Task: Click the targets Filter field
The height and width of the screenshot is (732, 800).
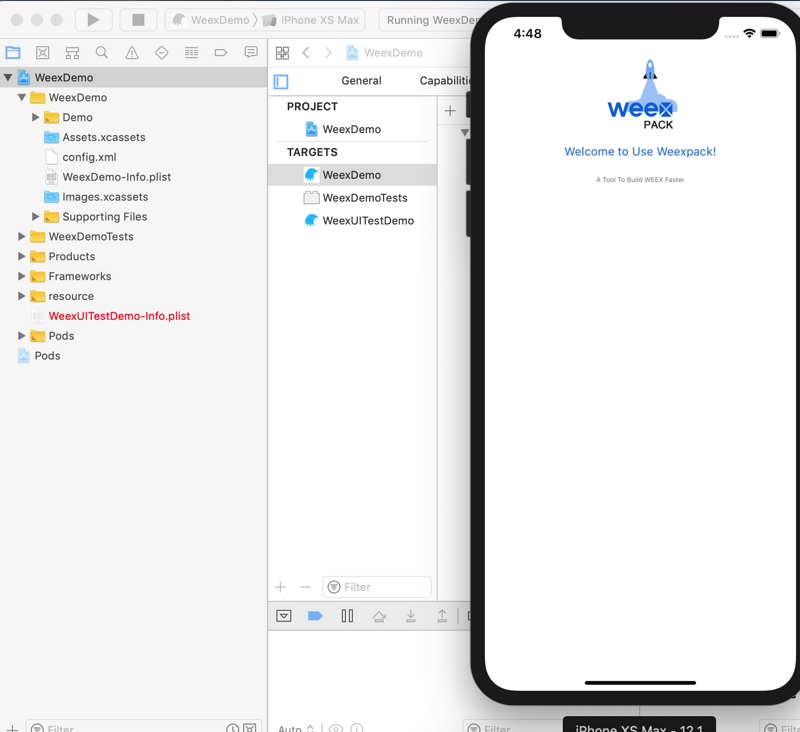Action: 377,587
